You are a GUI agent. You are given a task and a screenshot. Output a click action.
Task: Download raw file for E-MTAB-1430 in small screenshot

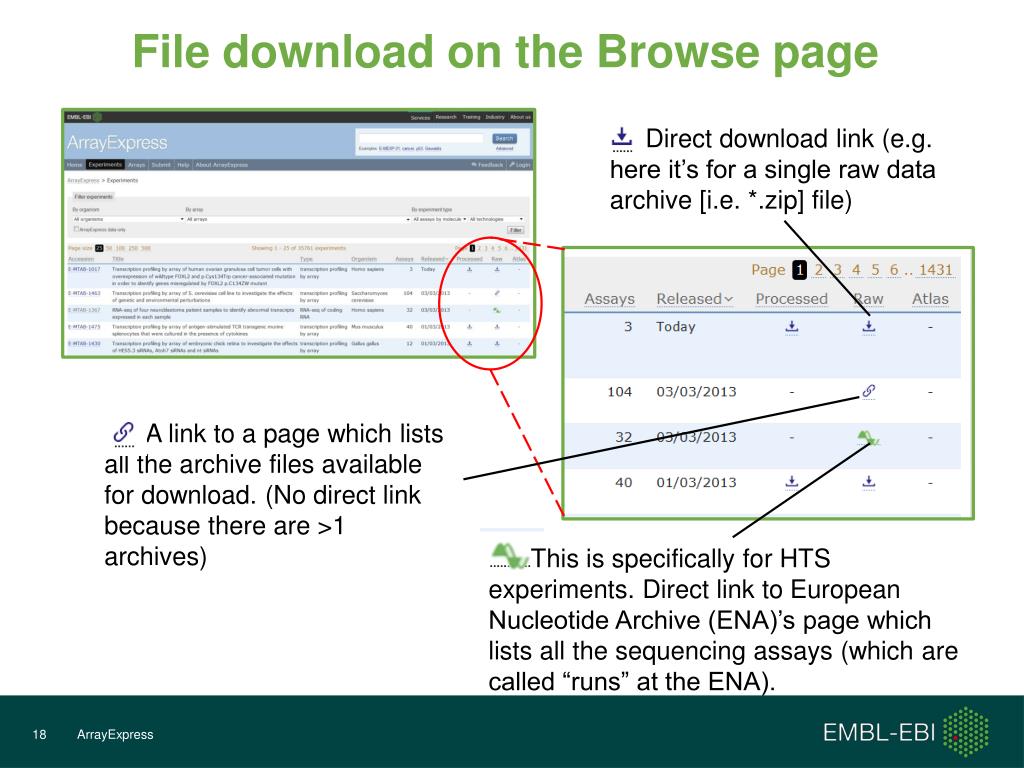click(497, 344)
